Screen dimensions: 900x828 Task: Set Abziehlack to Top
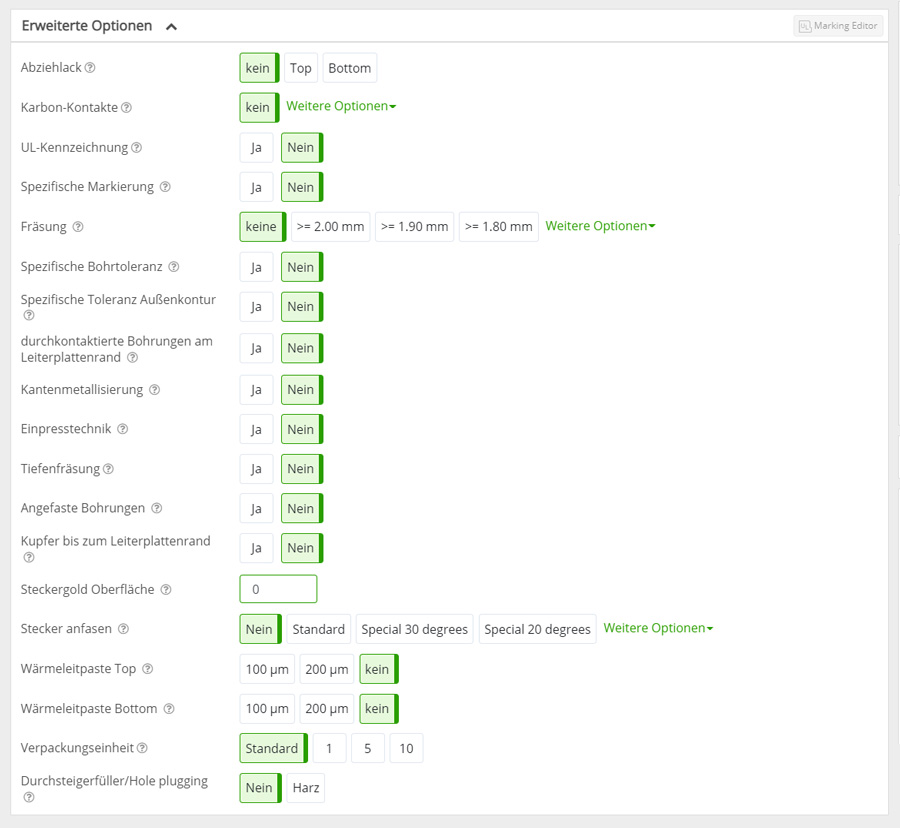300,68
